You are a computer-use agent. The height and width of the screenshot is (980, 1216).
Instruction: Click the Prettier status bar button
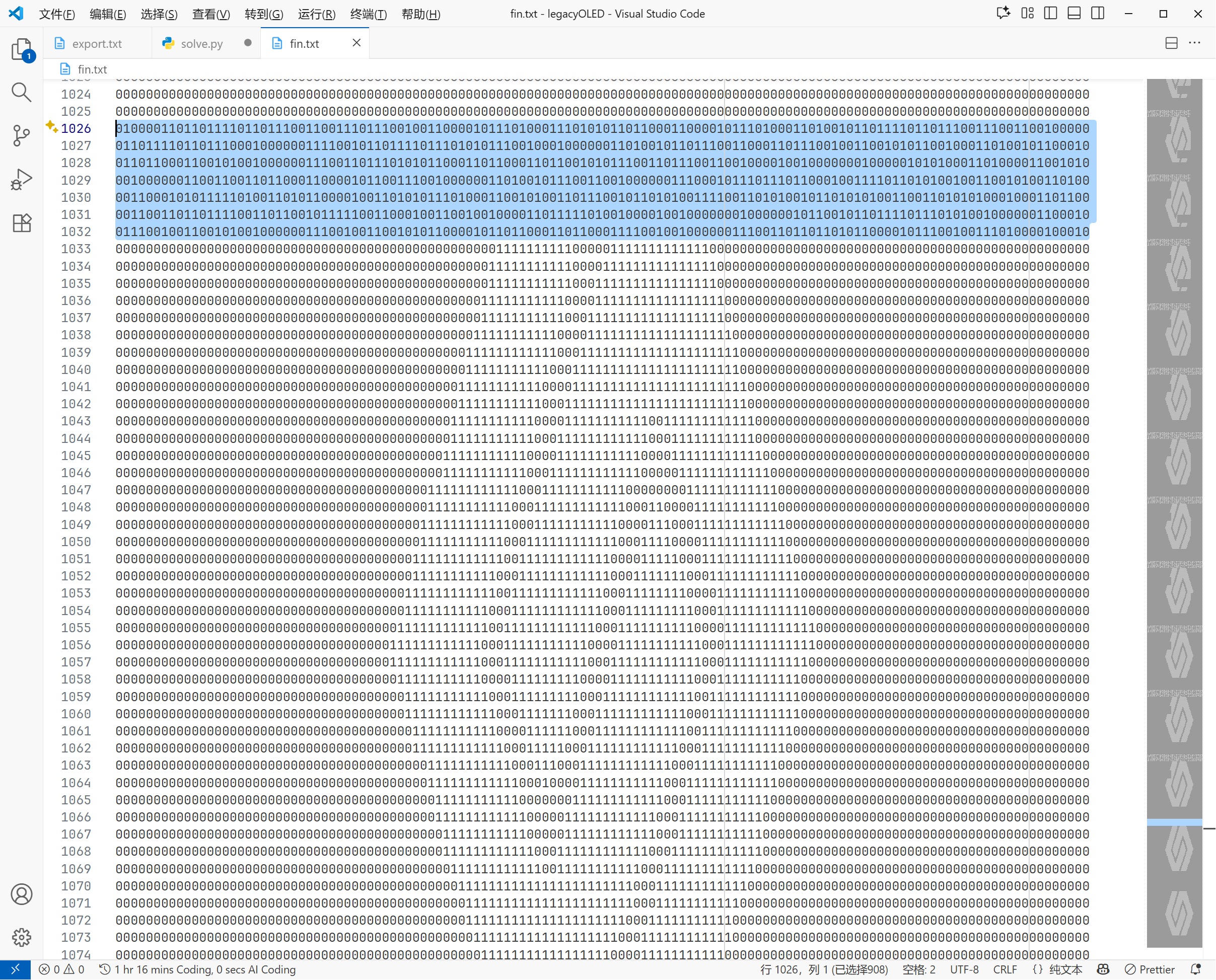pos(1150,969)
